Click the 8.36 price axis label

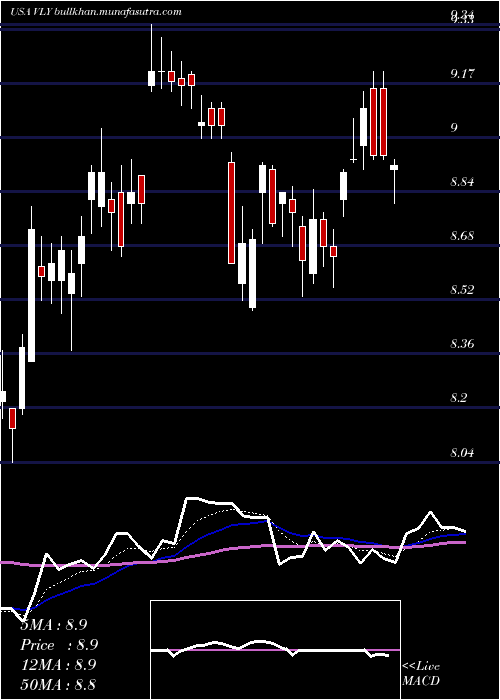462,344
